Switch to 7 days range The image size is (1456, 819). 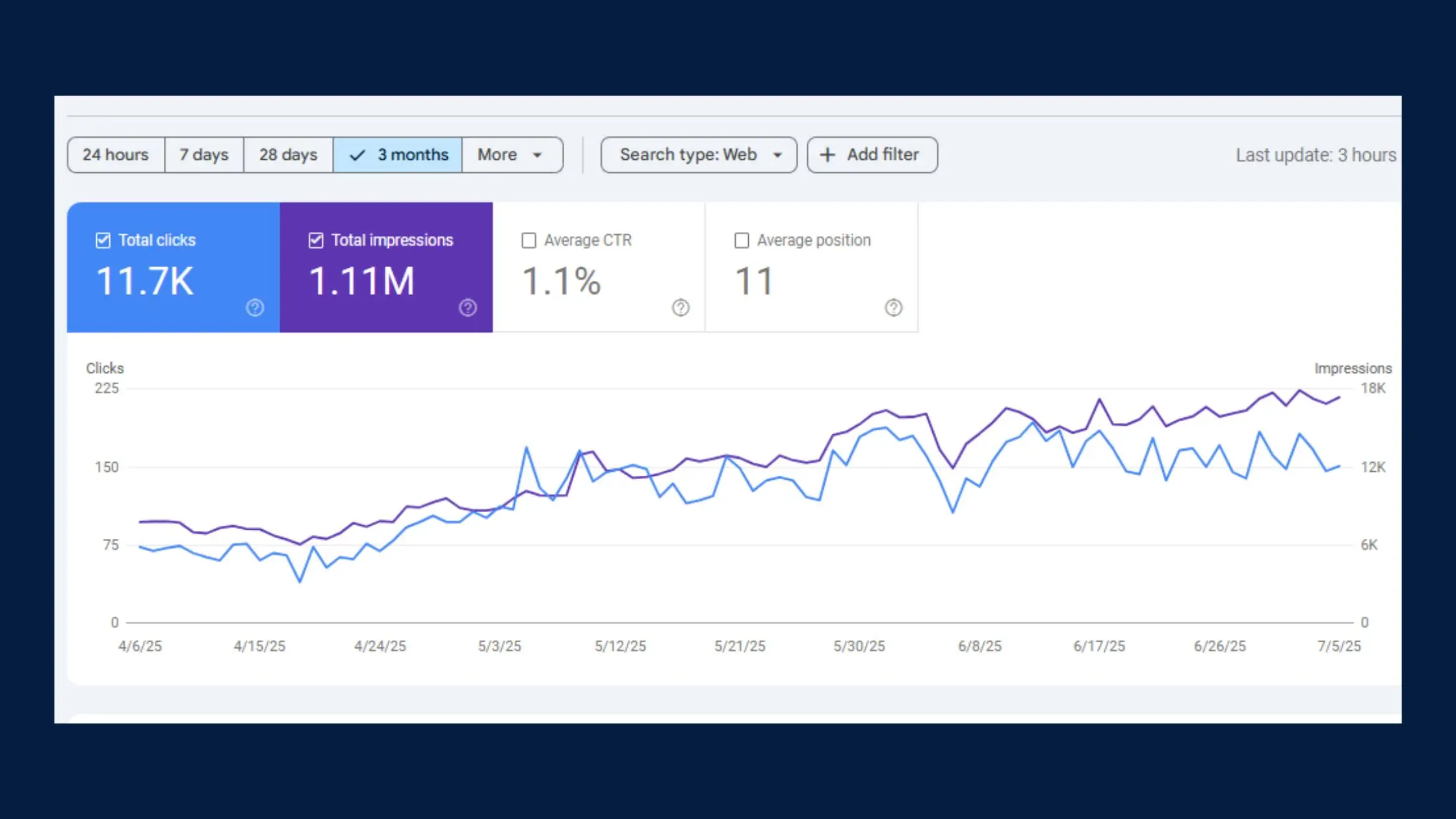tap(204, 155)
